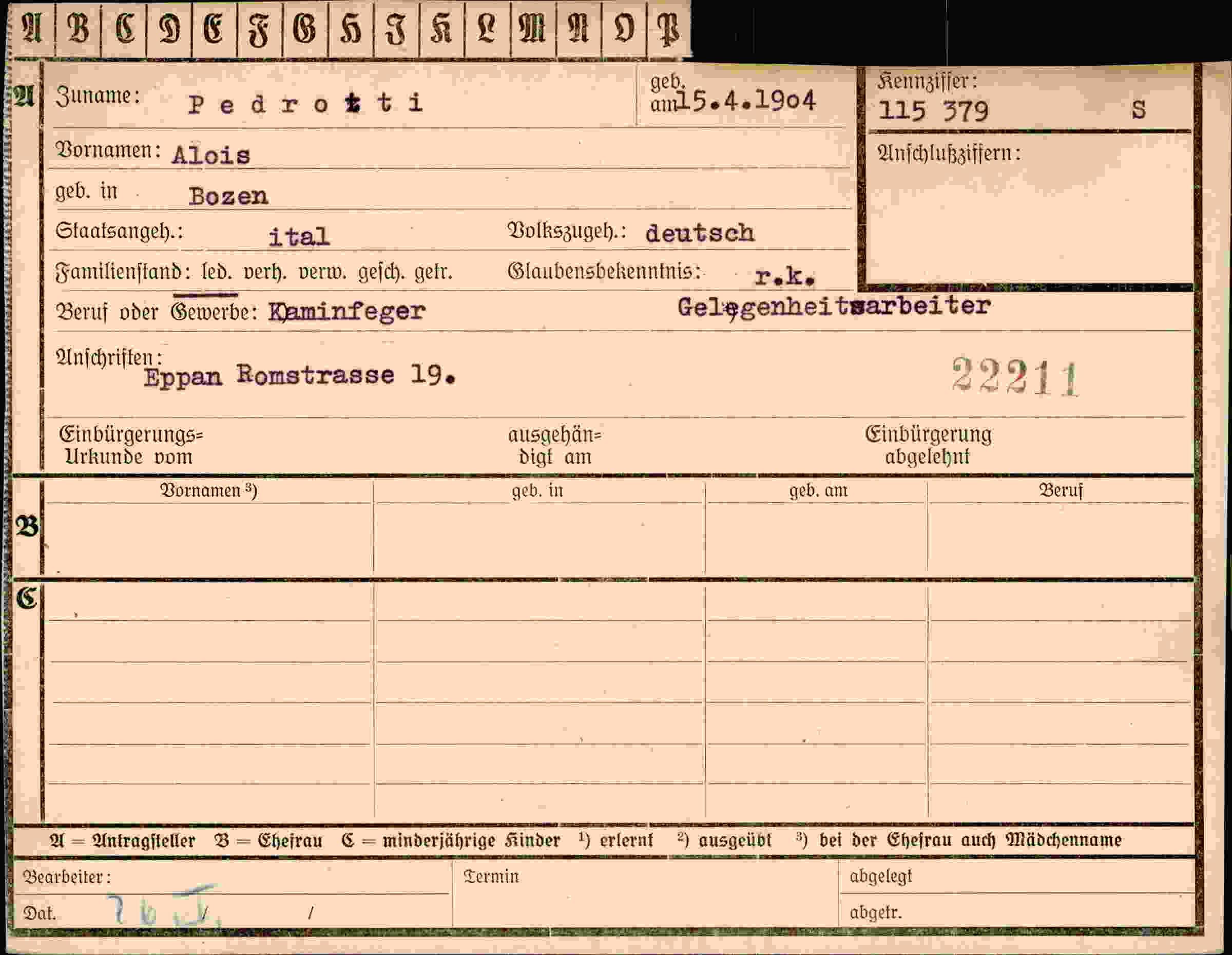1232x955 pixels.
Task: Select the footnote "2) ausgeübt"
Action: click(724, 840)
